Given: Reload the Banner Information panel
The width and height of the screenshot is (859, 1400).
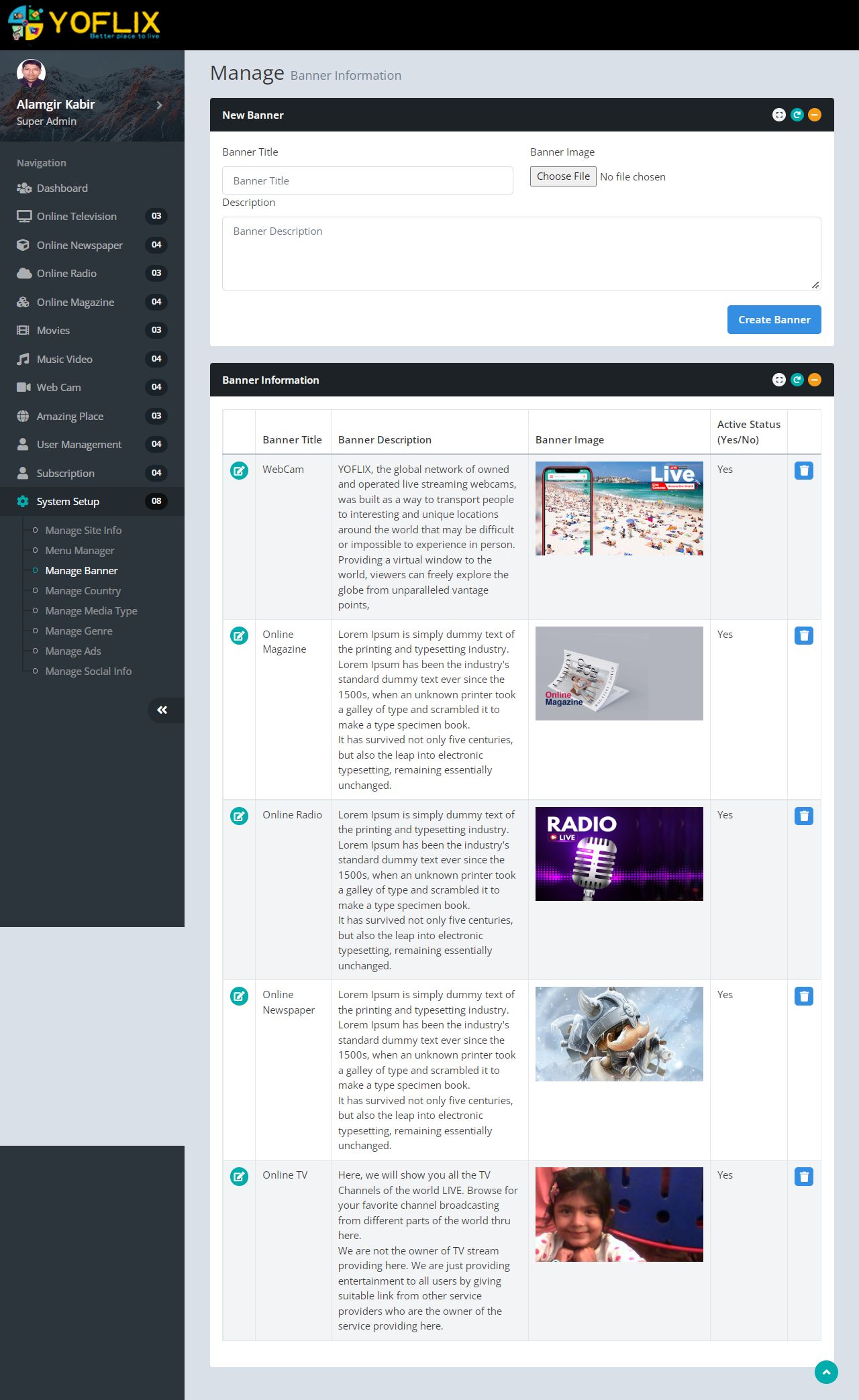Looking at the screenshot, I should pos(797,380).
